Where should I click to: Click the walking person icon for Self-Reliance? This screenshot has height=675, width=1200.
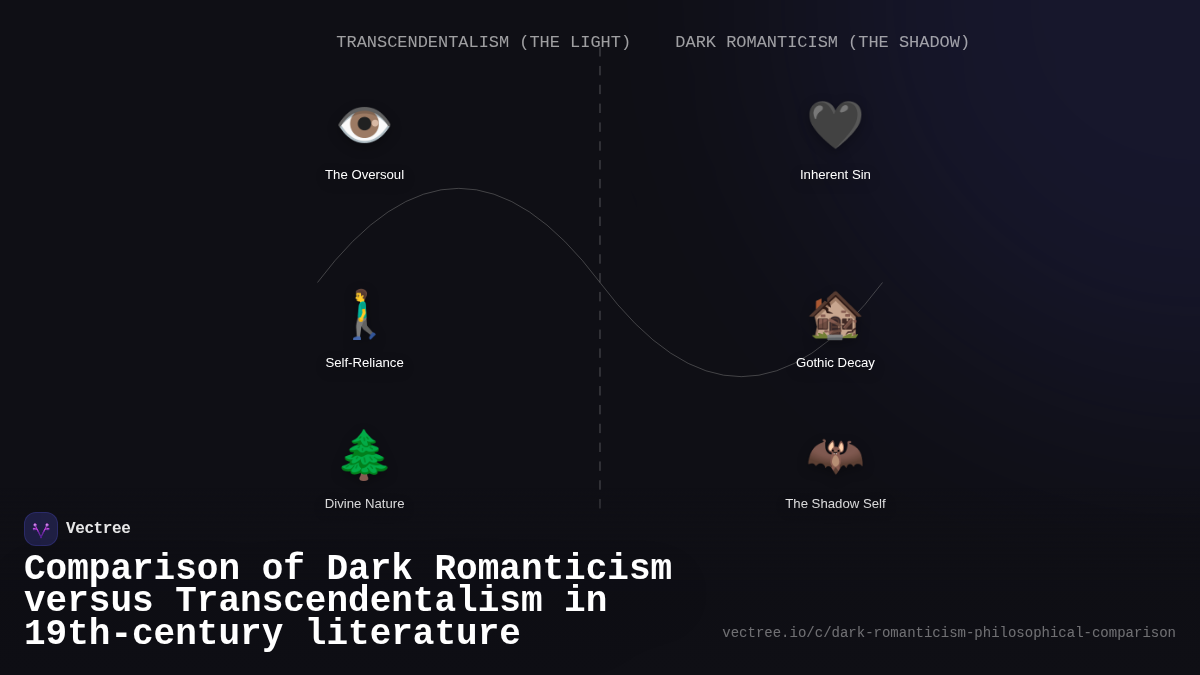364,314
